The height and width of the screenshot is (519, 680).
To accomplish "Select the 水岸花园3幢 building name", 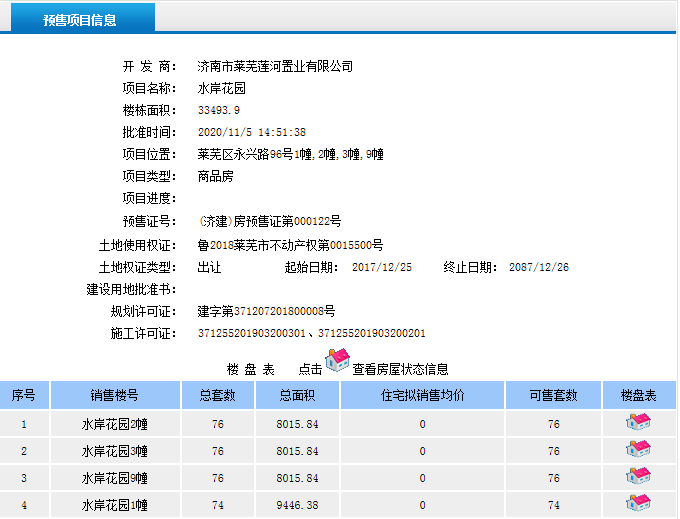I will click(115, 451).
